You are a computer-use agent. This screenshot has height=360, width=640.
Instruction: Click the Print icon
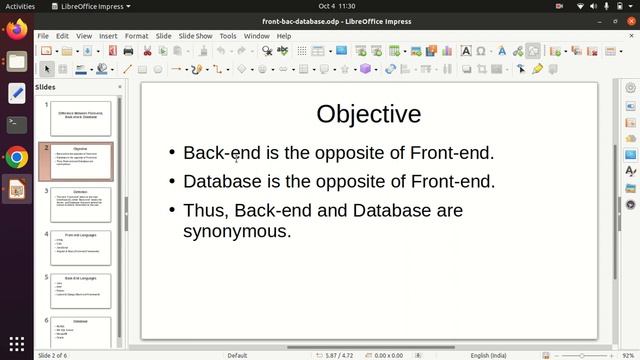[x=128, y=51]
